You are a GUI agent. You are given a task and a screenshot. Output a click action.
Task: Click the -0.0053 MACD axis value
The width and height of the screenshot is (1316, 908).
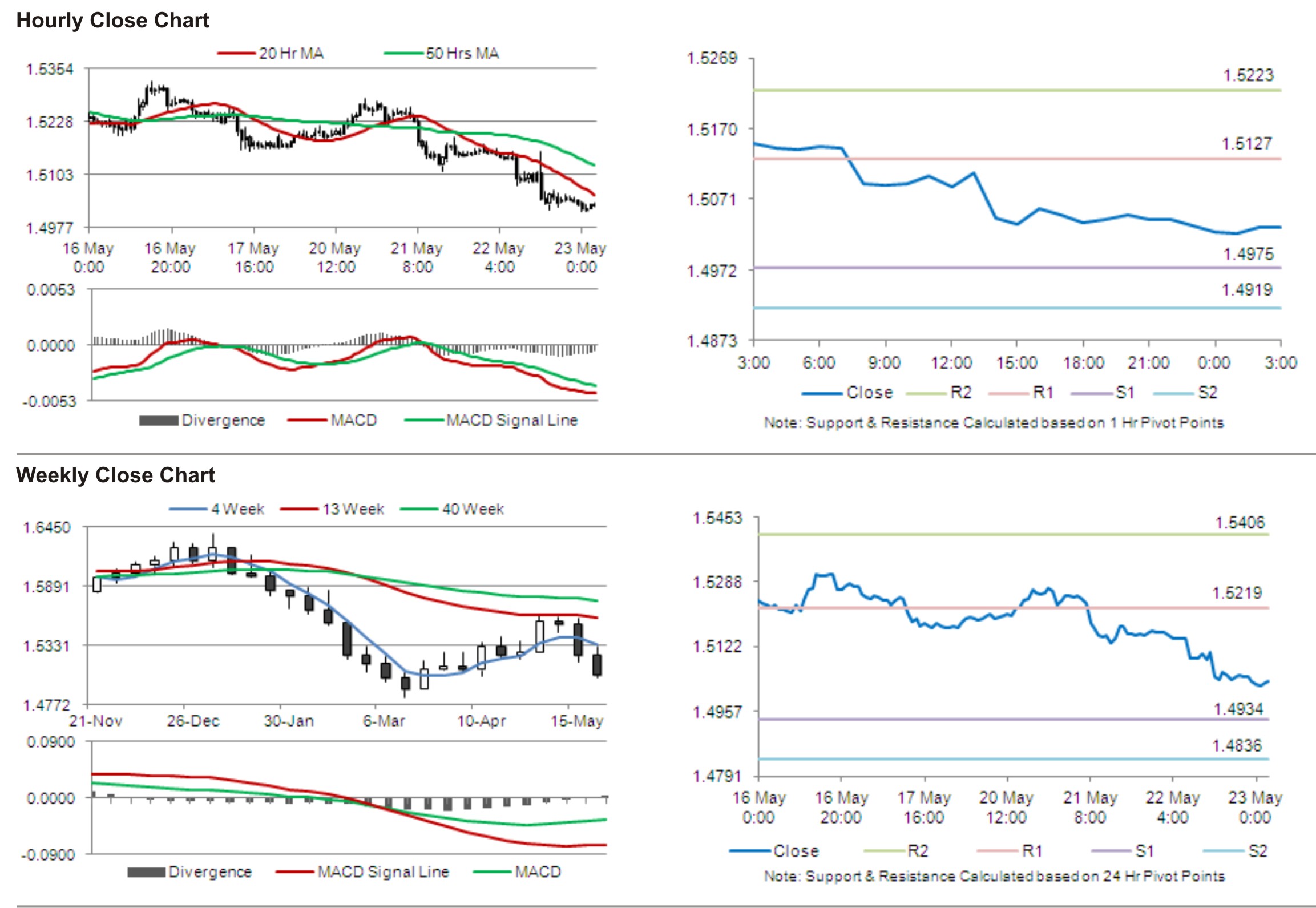pyautogui.click(x=49, y=402)
